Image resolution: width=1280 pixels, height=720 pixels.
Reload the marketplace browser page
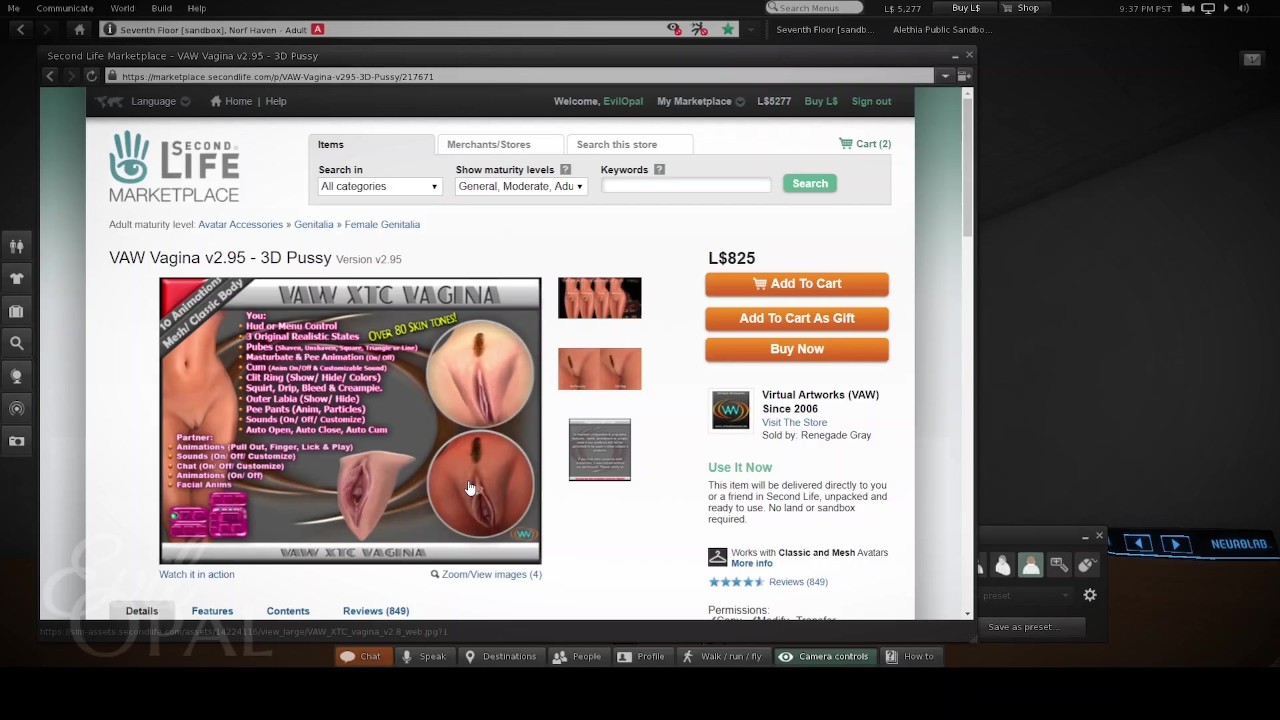91,76
